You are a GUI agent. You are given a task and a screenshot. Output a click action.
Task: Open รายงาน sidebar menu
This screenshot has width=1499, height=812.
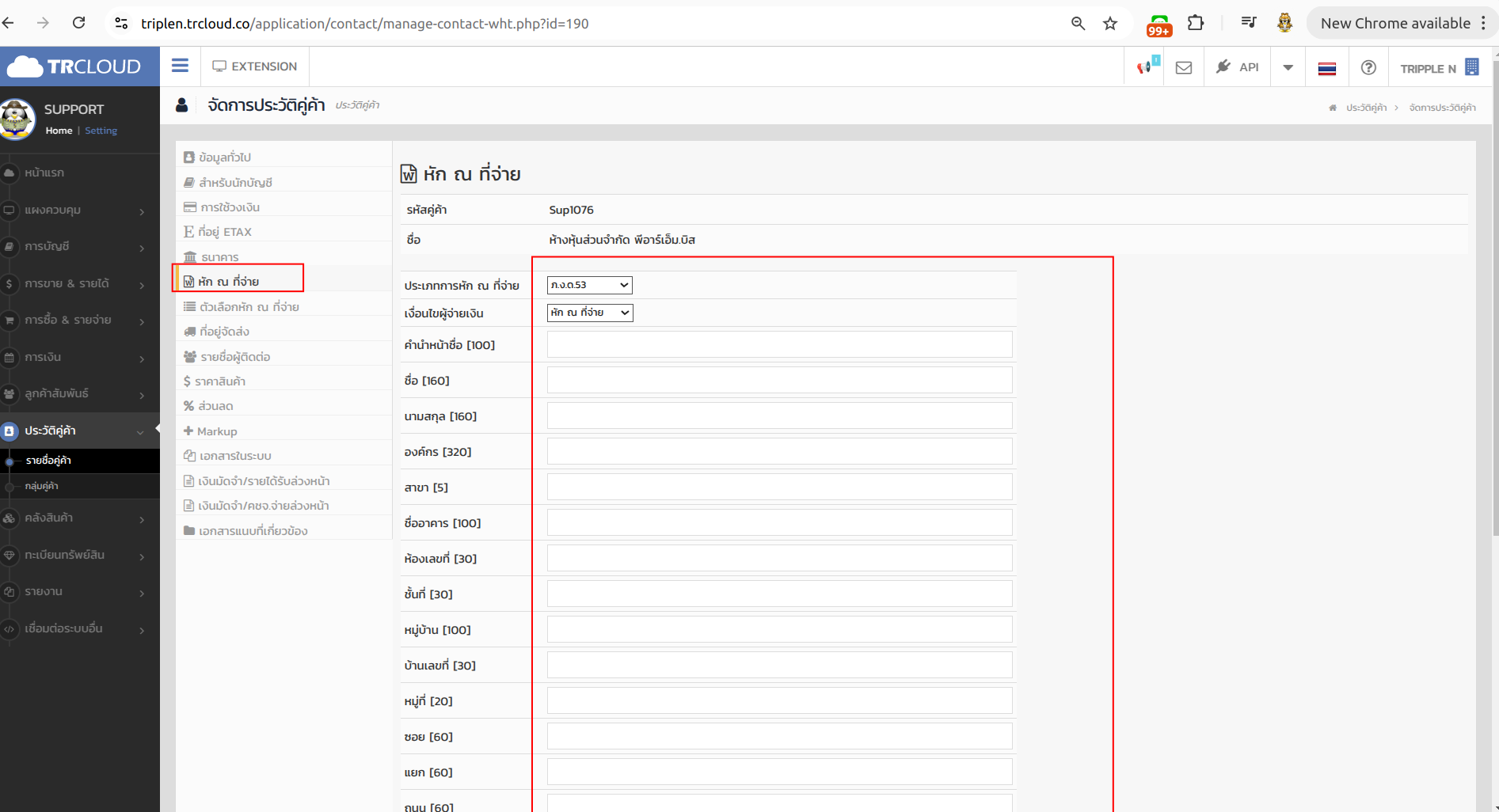(79, 591)
